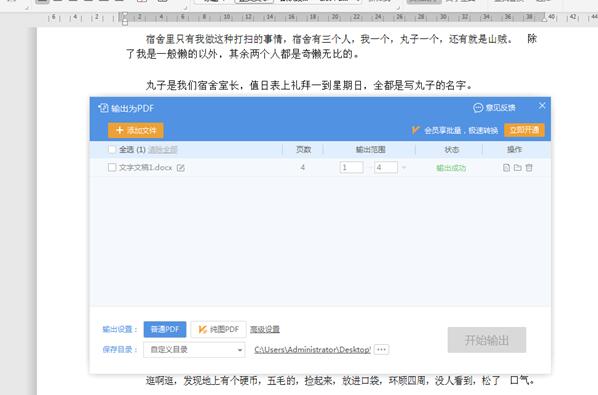Delete 文字文稿1.docx using trash icon
Screen dimensions: 598x395
(x=529, y=168)
